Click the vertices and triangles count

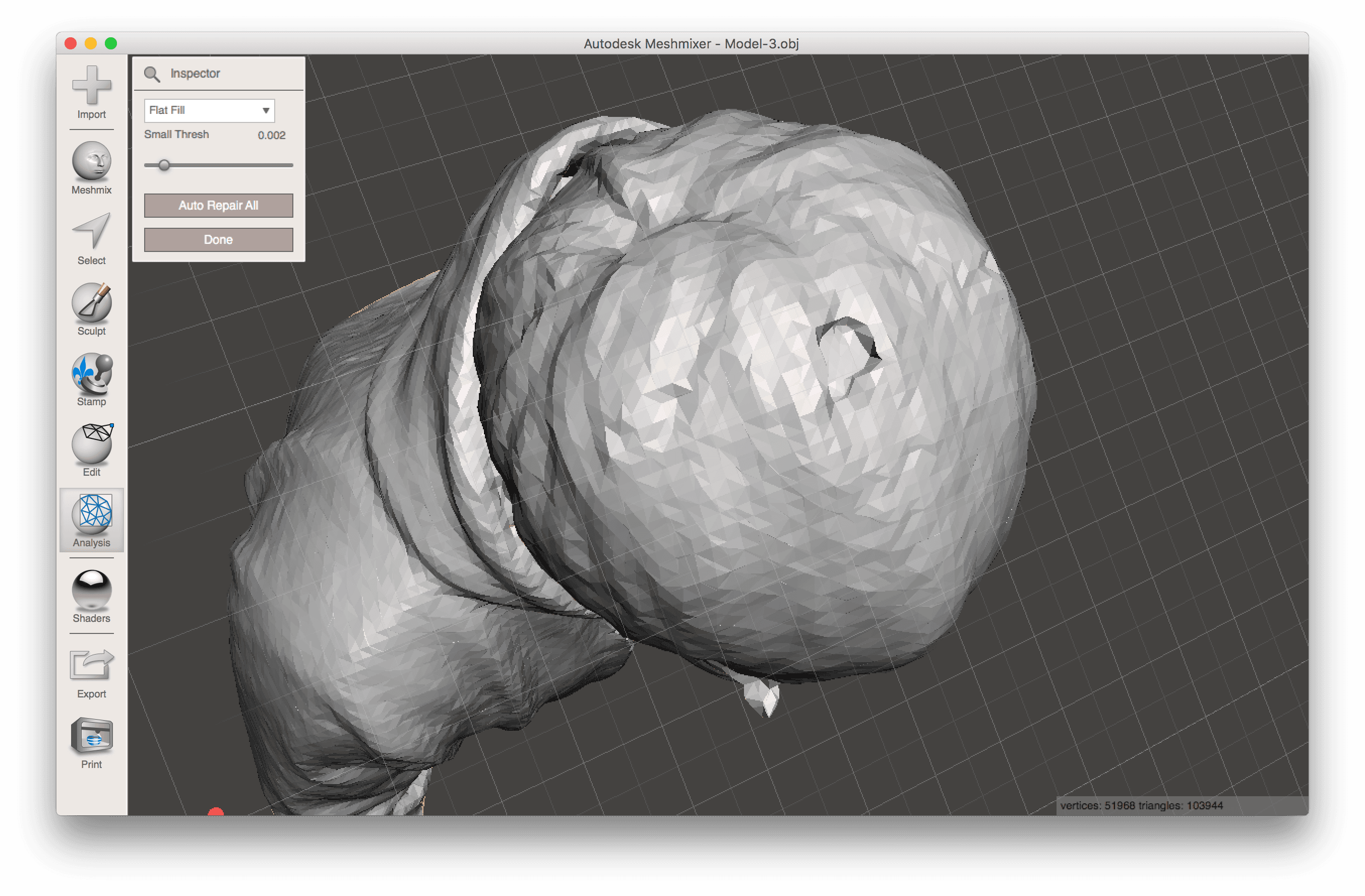1141,805
